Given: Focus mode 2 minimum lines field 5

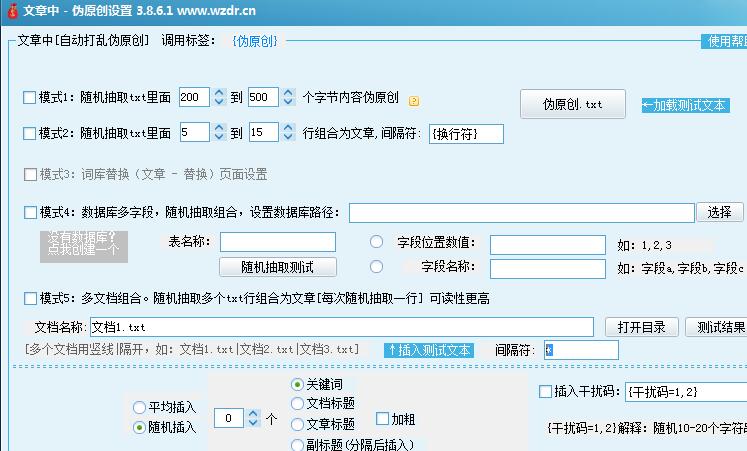Looking at the screenshot, I should [194, 132].
